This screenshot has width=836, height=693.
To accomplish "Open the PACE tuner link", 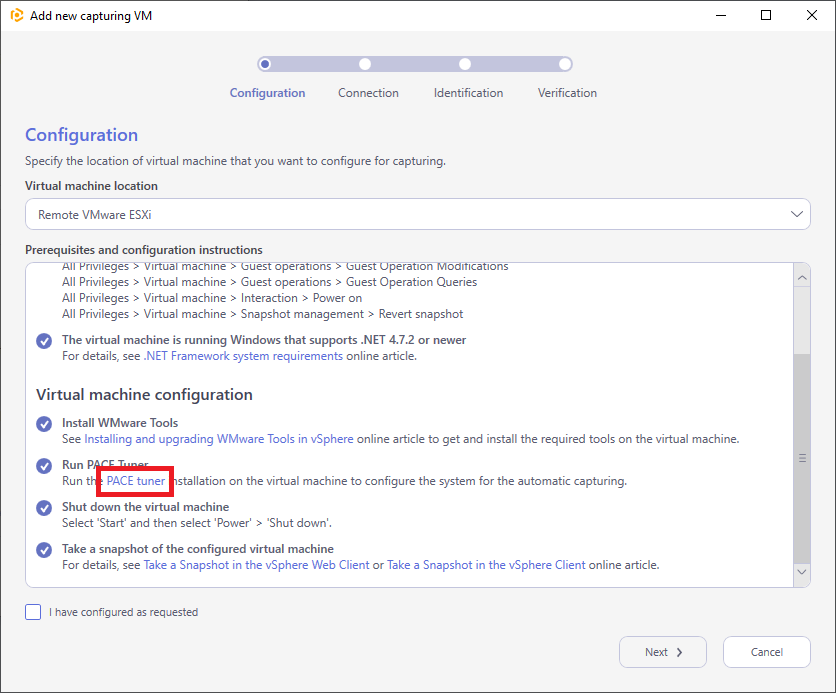I will [x=136, y=481].
